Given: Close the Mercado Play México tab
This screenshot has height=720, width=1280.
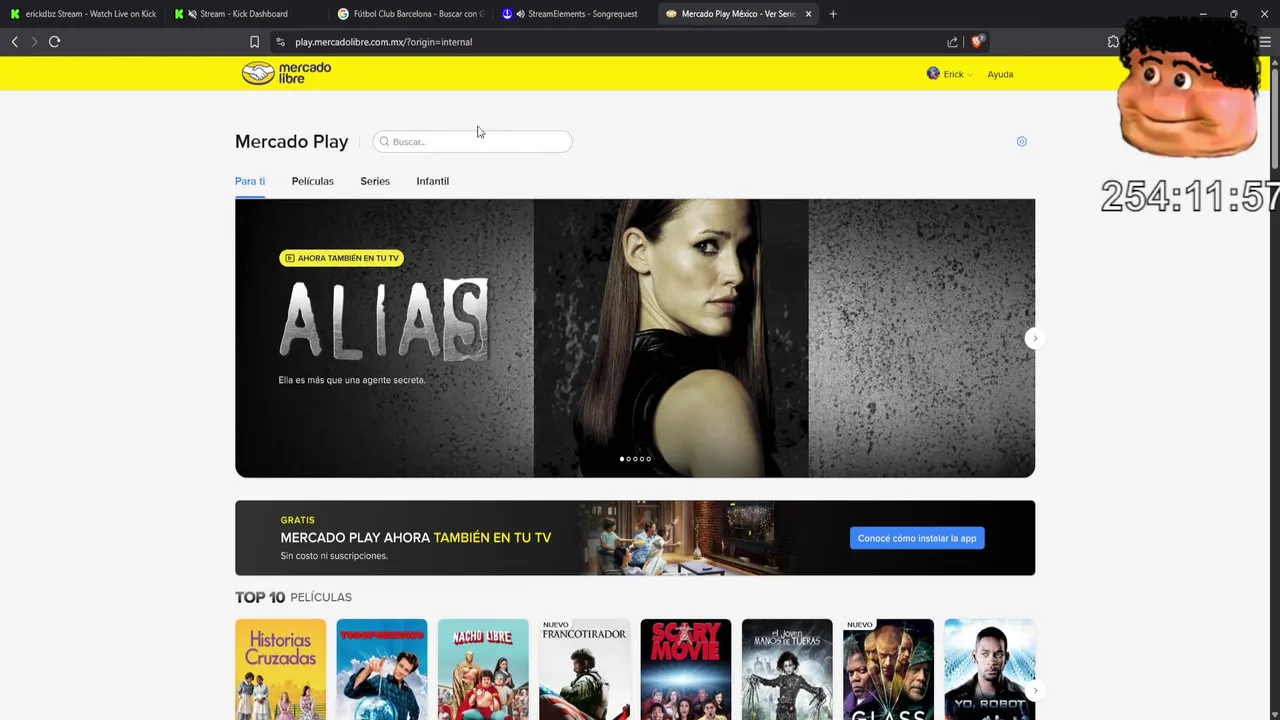Looking at the screenshot, I should coord(808,14).
